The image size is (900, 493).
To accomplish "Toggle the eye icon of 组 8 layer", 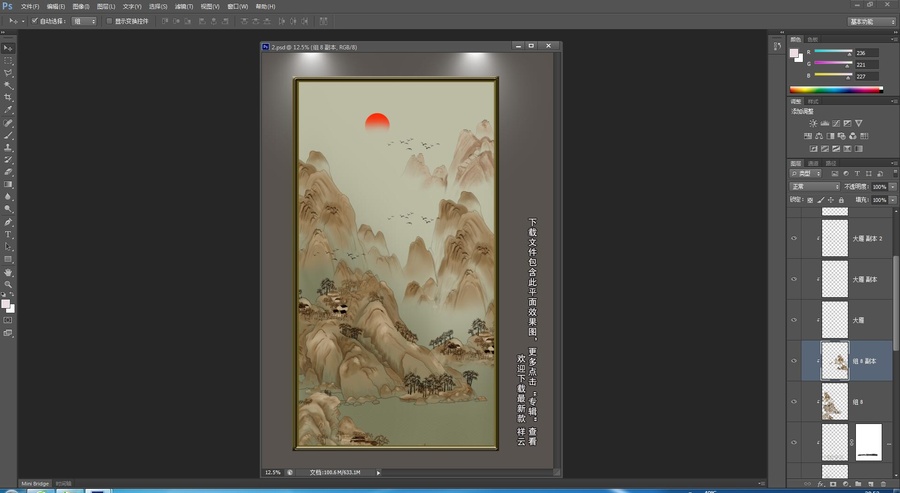I will click(x=794, y=401).
